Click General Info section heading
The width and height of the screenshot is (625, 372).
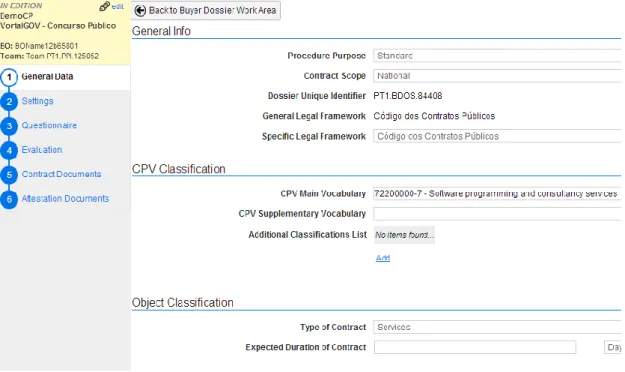point(161,31)
